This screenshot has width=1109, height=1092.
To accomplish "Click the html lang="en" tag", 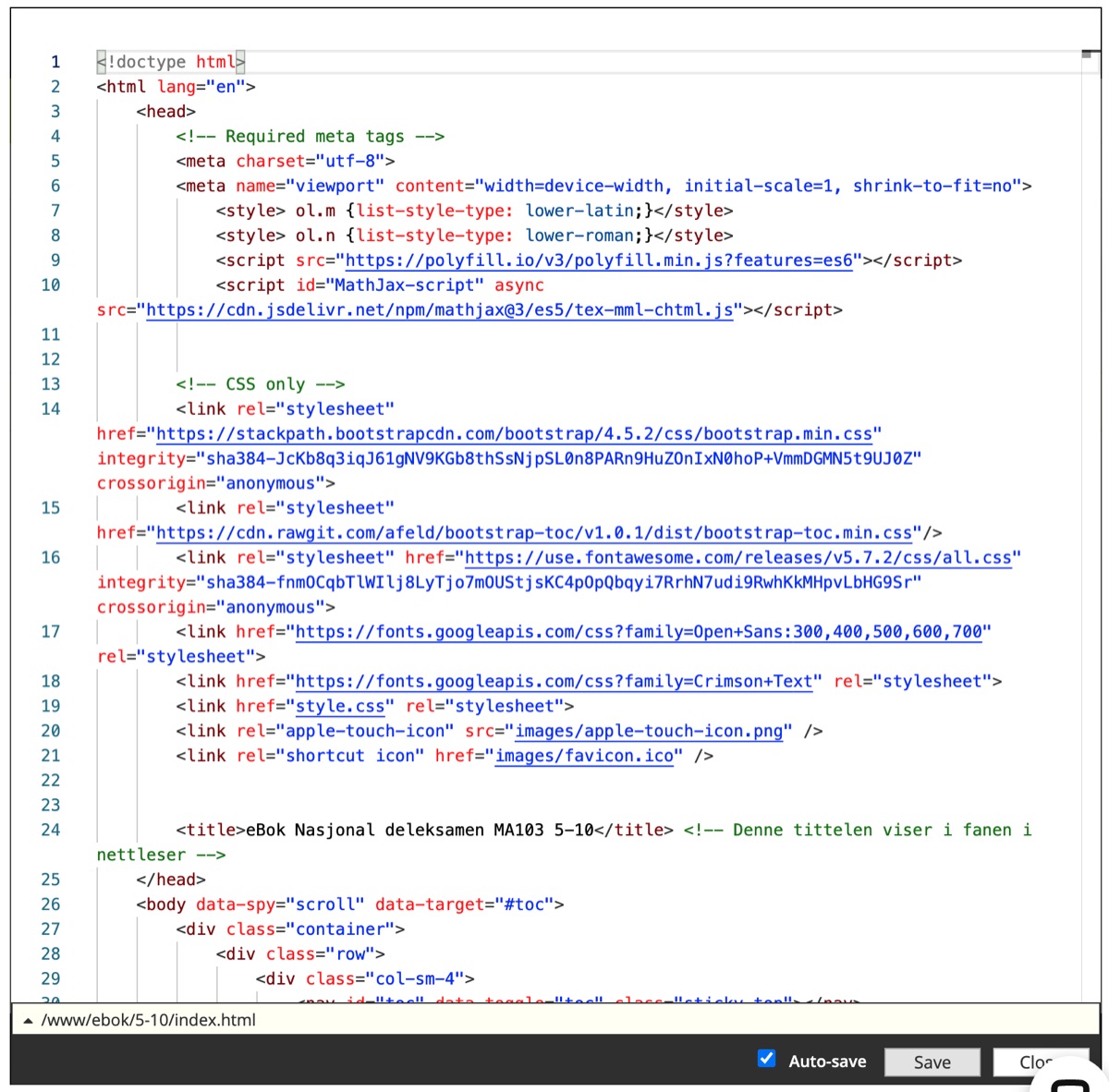I will [x=176, y=87].
